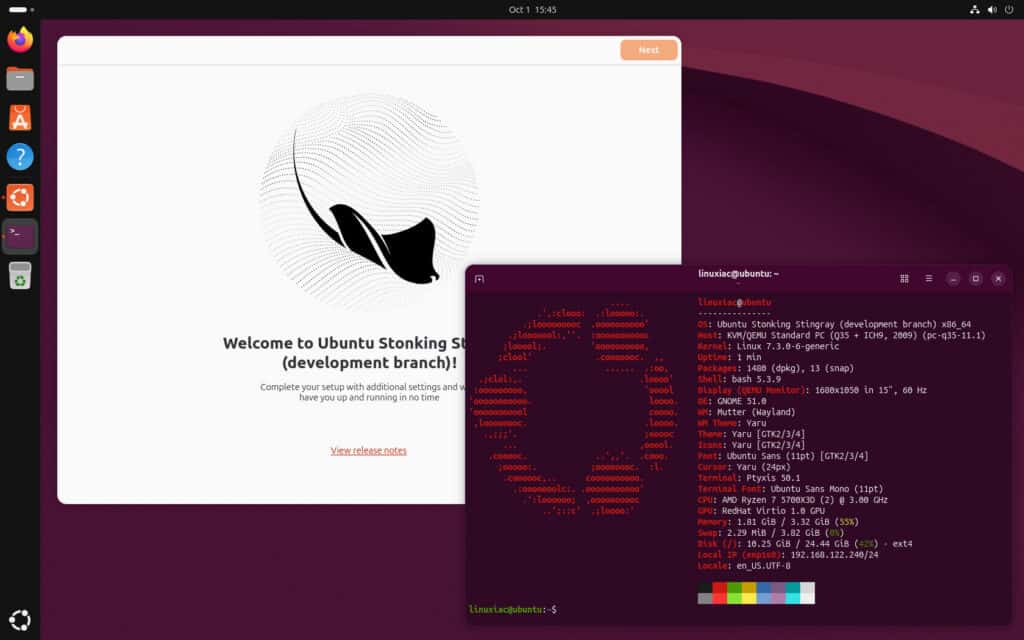Select the orange Ubuntu welcome dock icon

[x=20, y=197]
